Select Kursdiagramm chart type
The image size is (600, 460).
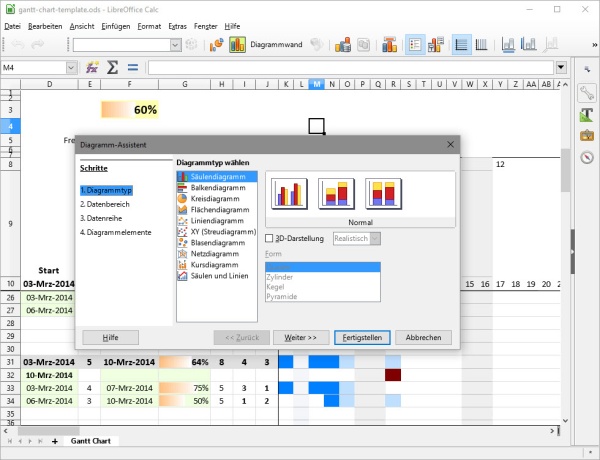217,265
